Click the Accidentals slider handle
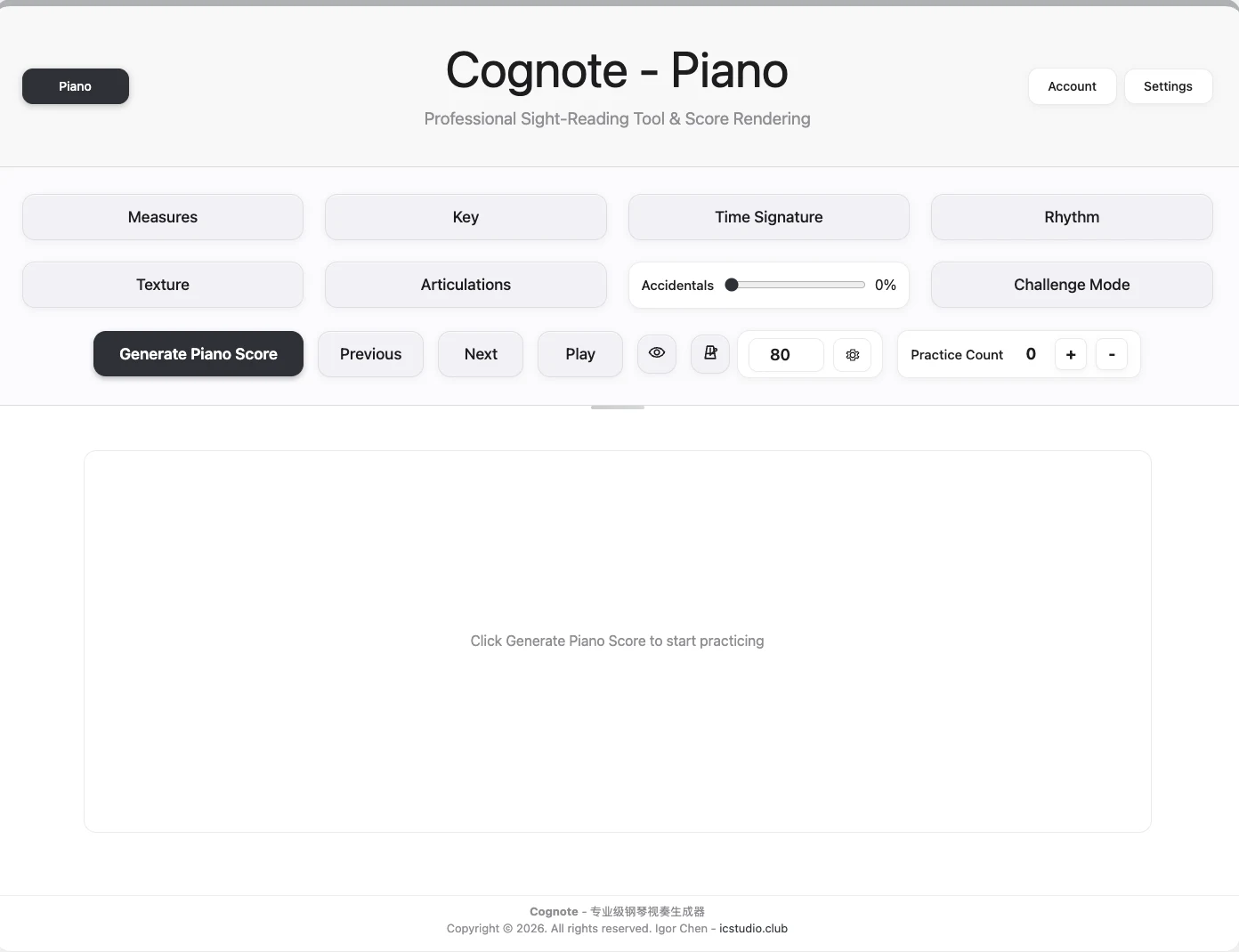The width and height of the screenshot is (1239, 952). (732, 285)
